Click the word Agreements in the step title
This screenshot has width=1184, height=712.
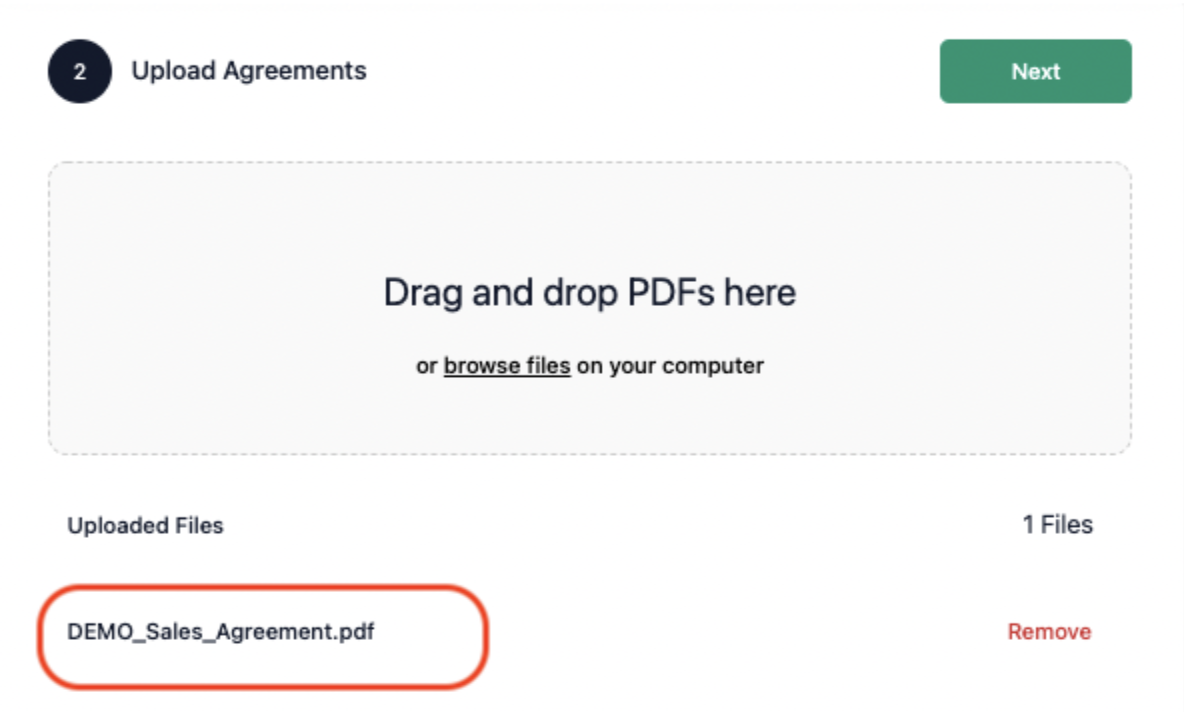294,71
